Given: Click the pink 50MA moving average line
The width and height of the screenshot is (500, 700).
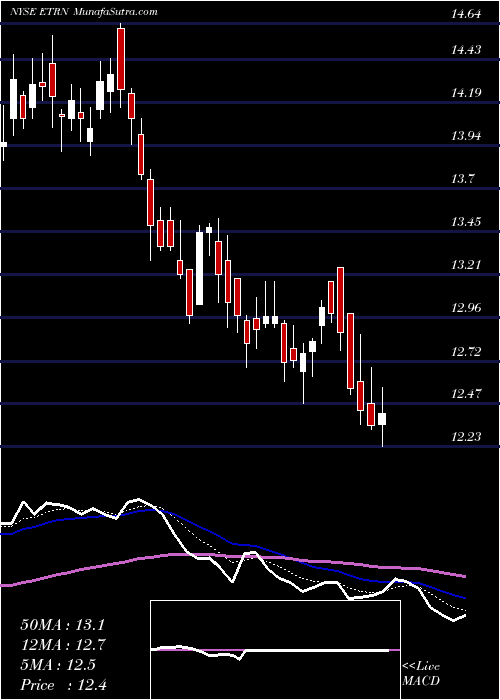Looking at the screenshot, I should coord(232,557).
